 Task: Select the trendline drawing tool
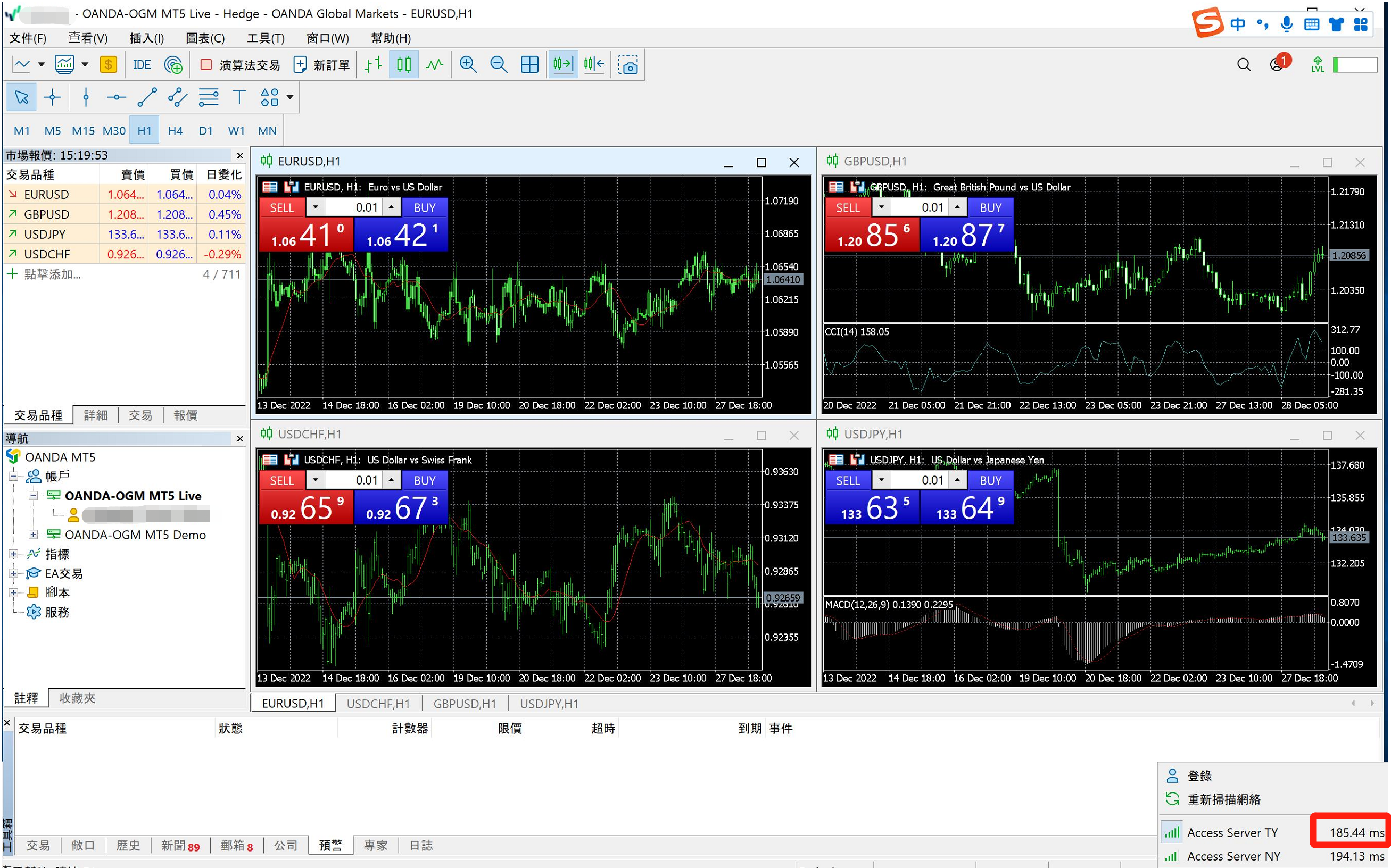[x=147, y=97]
